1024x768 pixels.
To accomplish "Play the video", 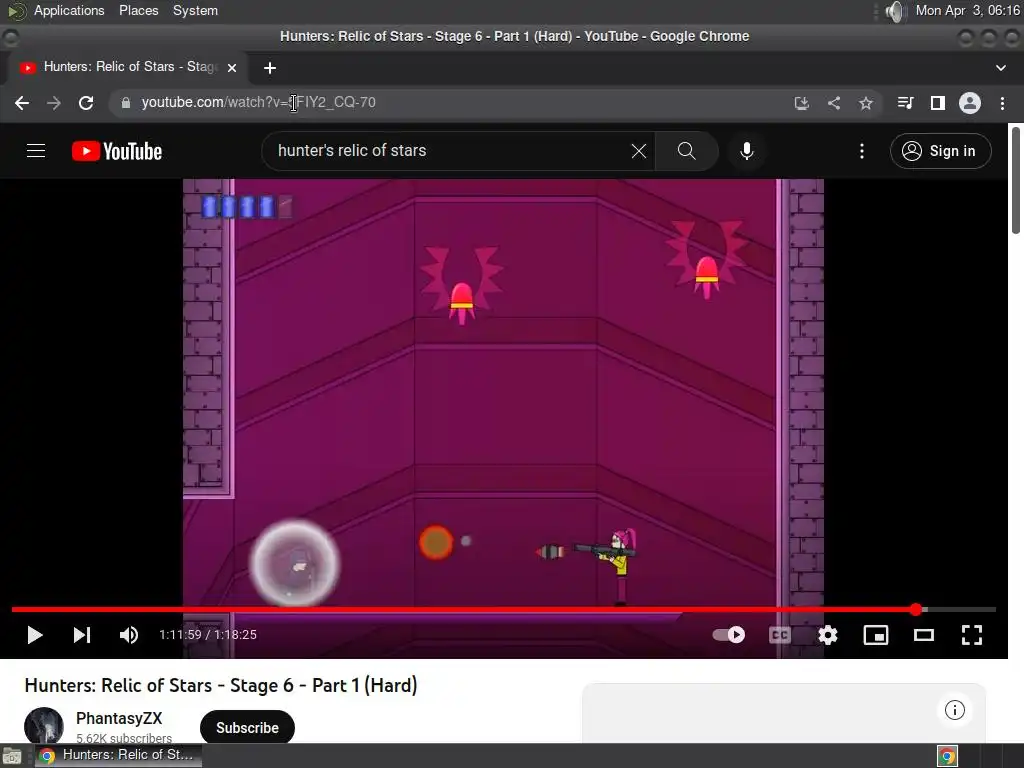I will (35, 635).
